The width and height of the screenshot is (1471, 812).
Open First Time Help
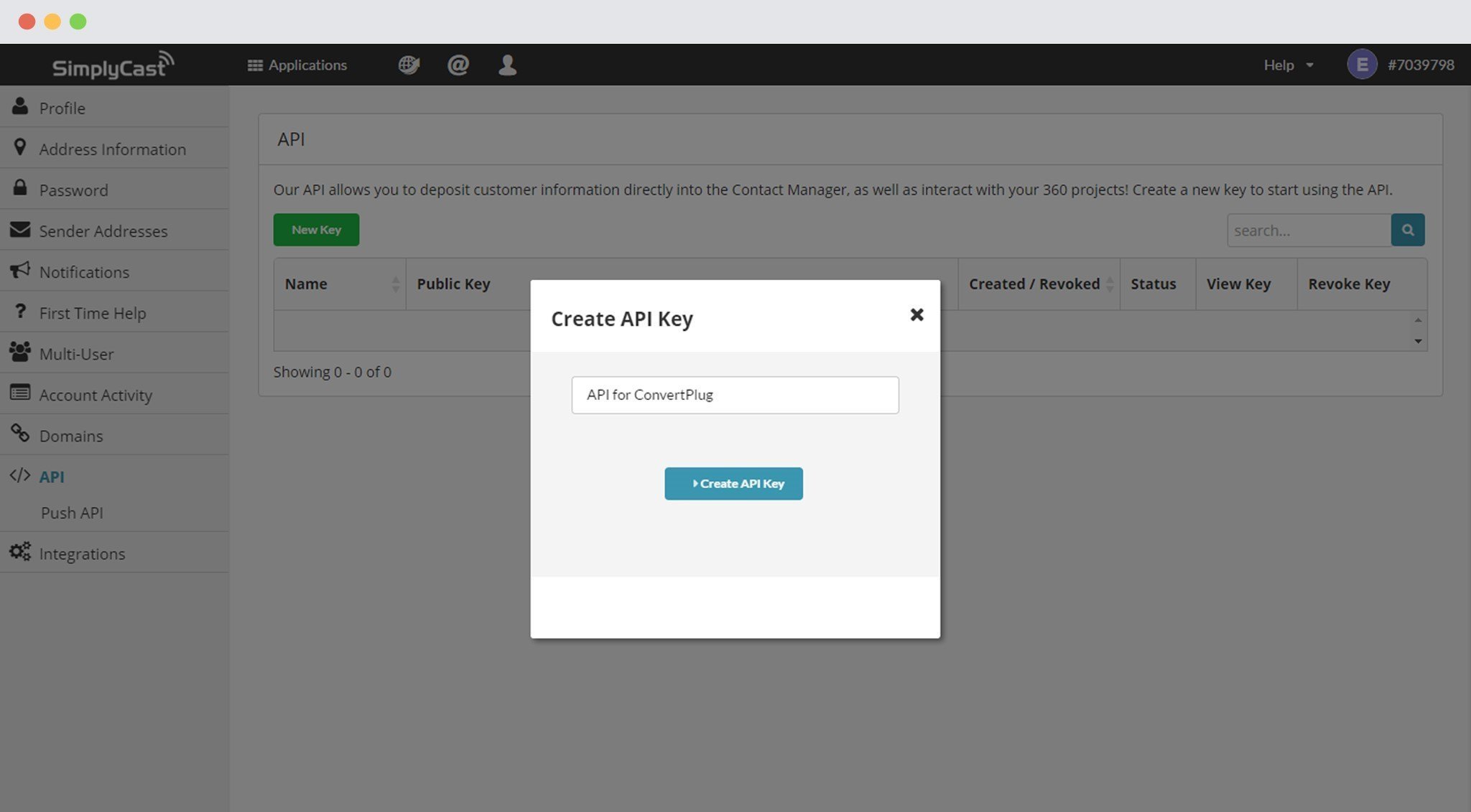click(x=114, y=312)
